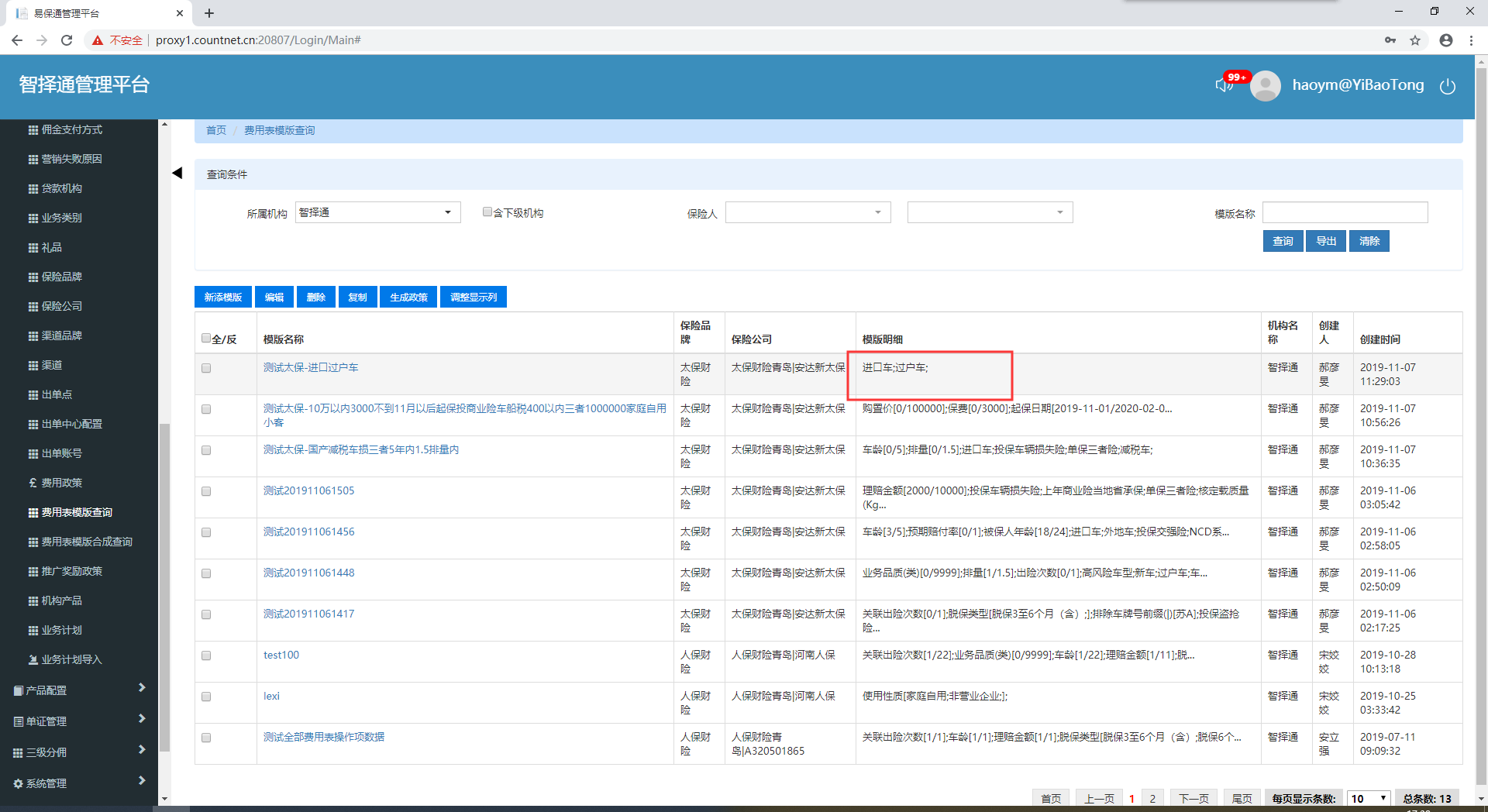Bookmark this page with the star icon
This screenshot has width=1488, height=812.
point(1415,40)
